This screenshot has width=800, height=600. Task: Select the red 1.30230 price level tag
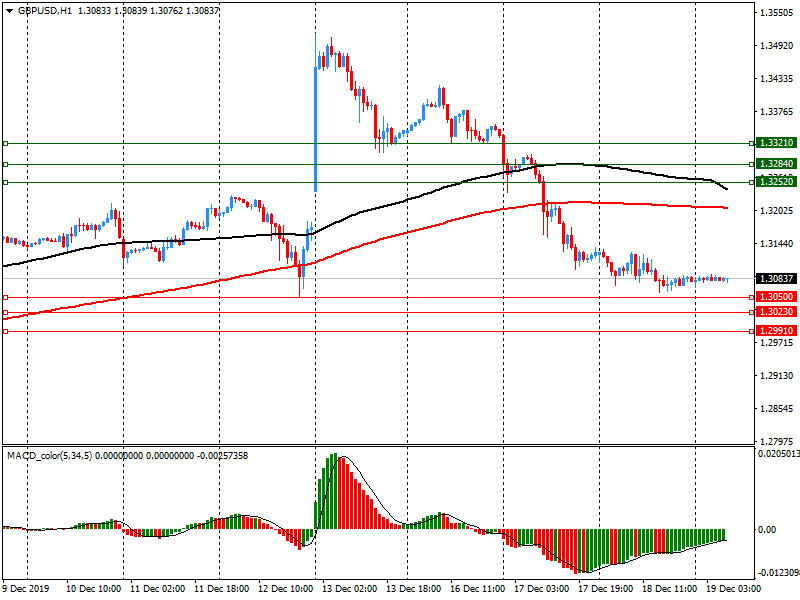point(776,313)
